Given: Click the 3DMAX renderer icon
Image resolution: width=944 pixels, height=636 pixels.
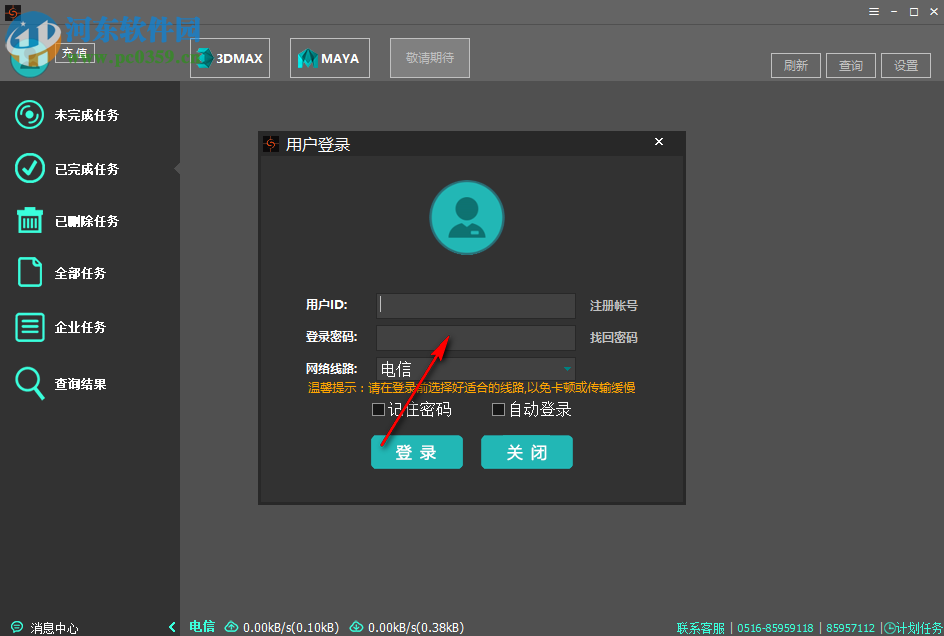Looking at the screenshot, I should tap(229, 57).
